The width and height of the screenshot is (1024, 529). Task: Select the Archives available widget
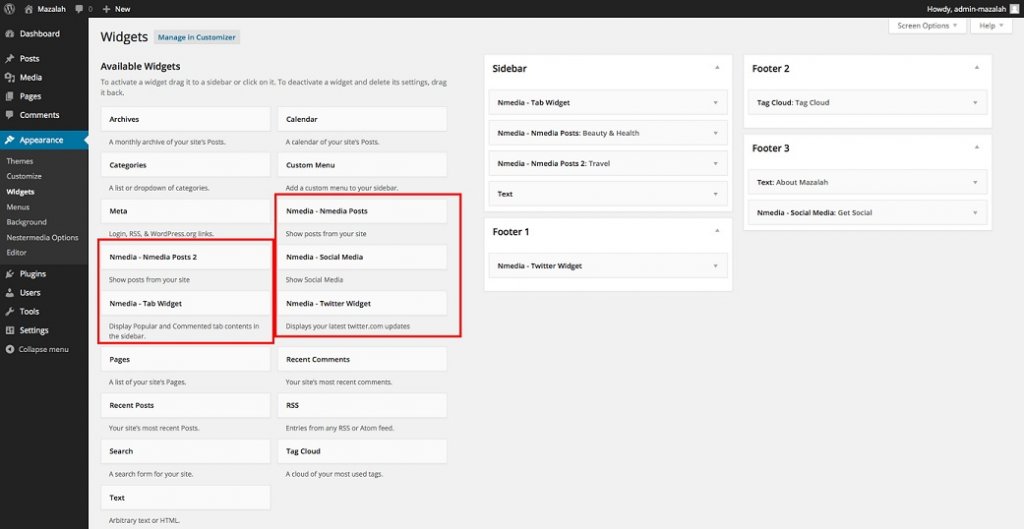[x=185, y=120]
